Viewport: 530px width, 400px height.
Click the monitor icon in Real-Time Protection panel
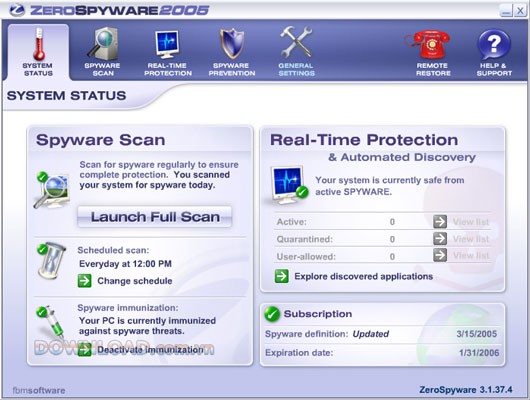pos(289,184)
